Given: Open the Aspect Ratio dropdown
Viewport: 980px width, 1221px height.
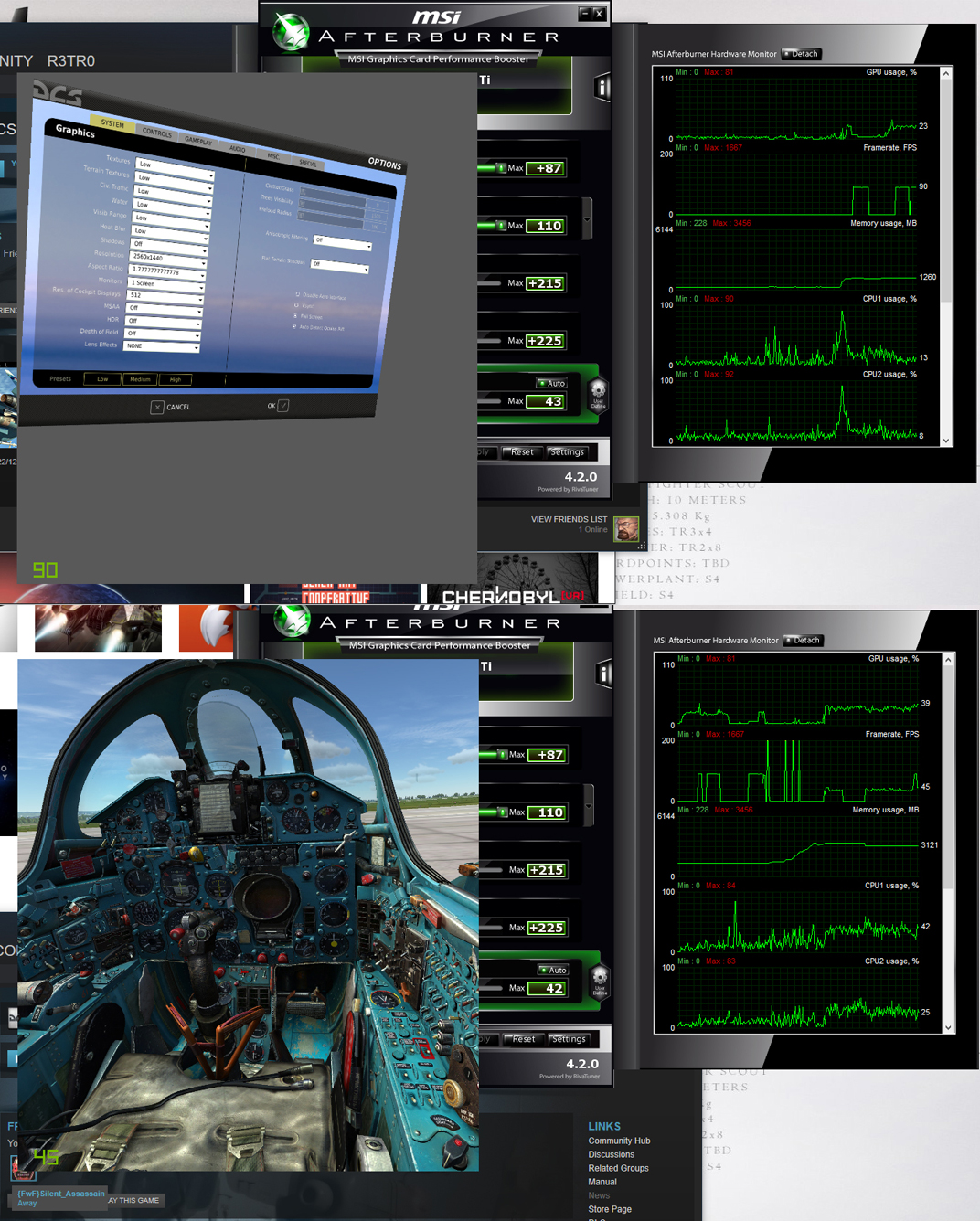Looking at the screenshot, I should (x=167, y=271).
